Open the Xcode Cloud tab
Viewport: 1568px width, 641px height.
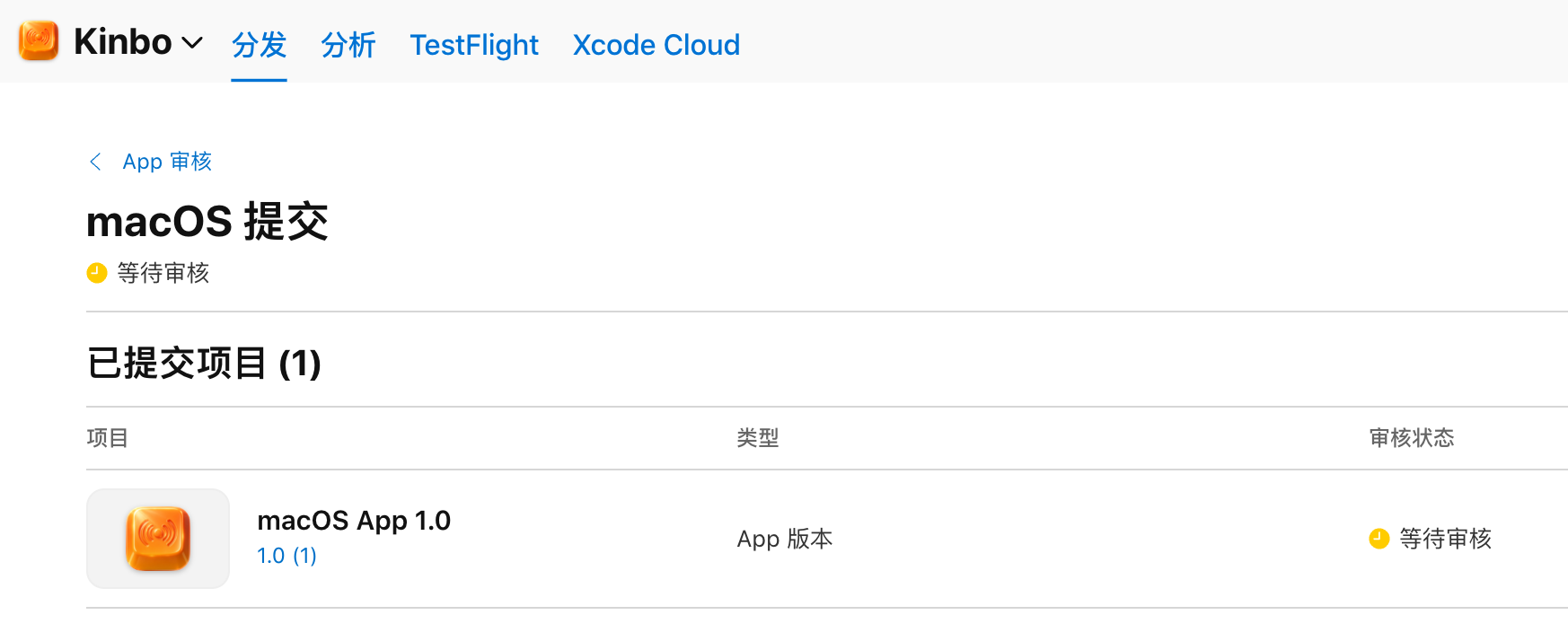coord(656,45)
